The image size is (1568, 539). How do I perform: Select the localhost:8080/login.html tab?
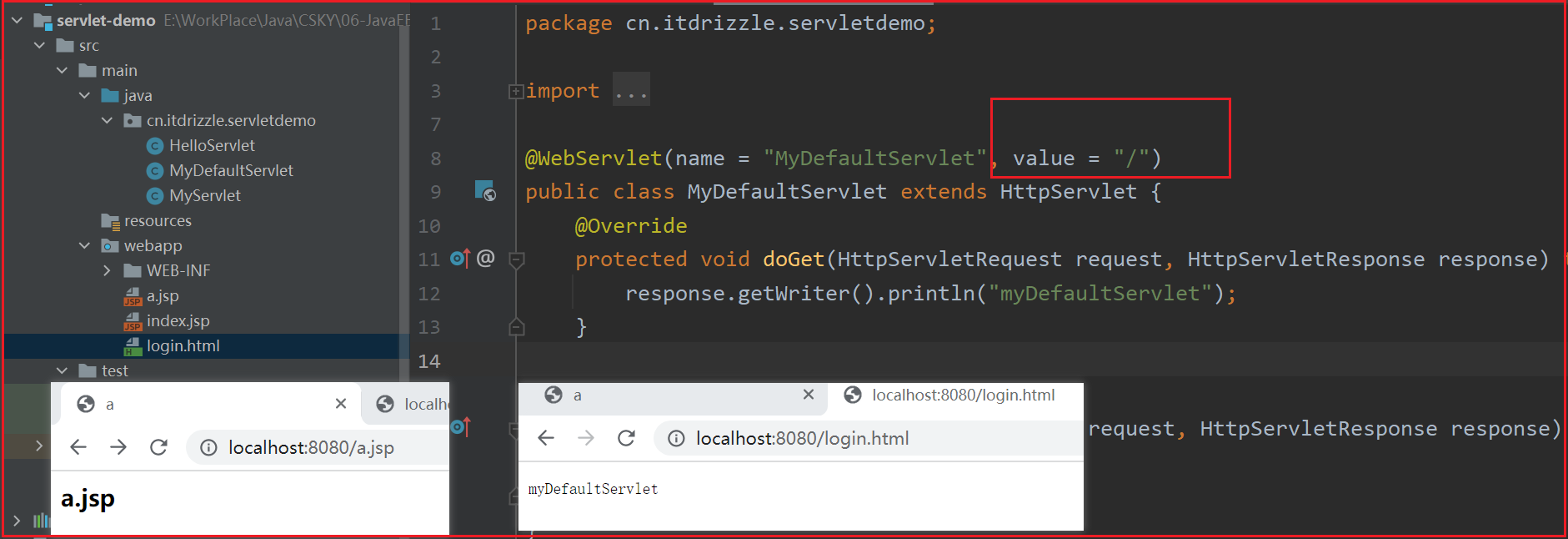[955, 395]
